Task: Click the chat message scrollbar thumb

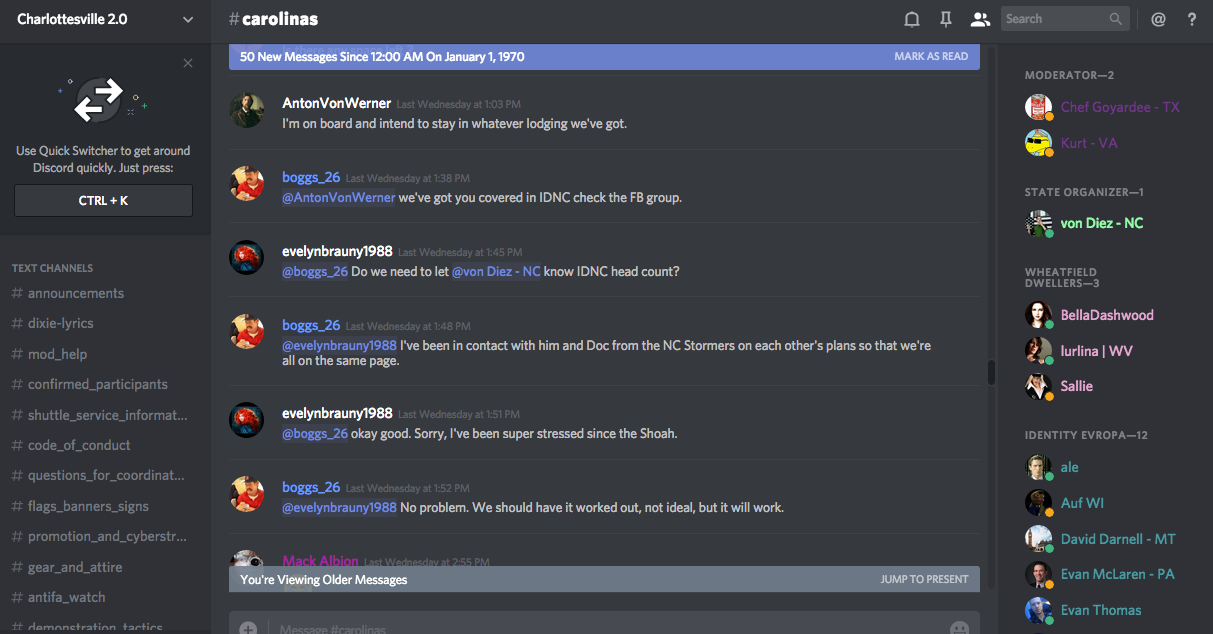Action: click(991, 372)
